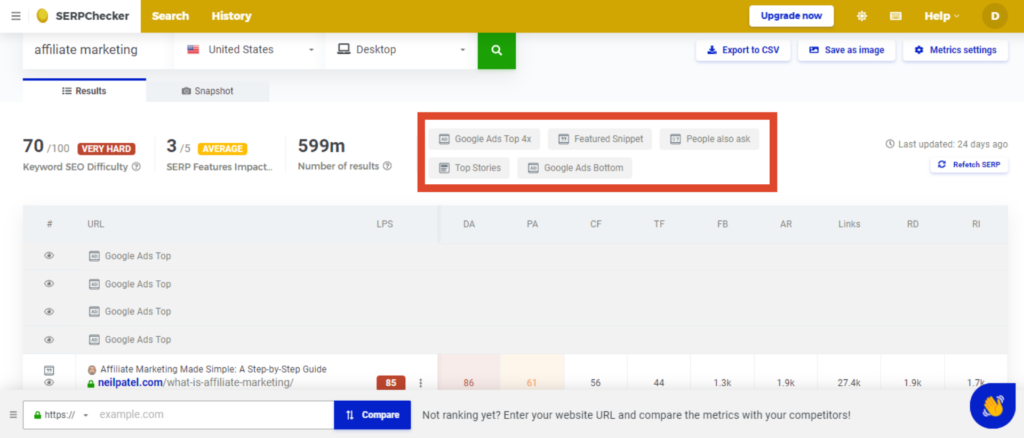This screenshot has width=1024, height=438.
Task: Click the Keyword SEO Difficulty help icon
Action: coord(136,166)
